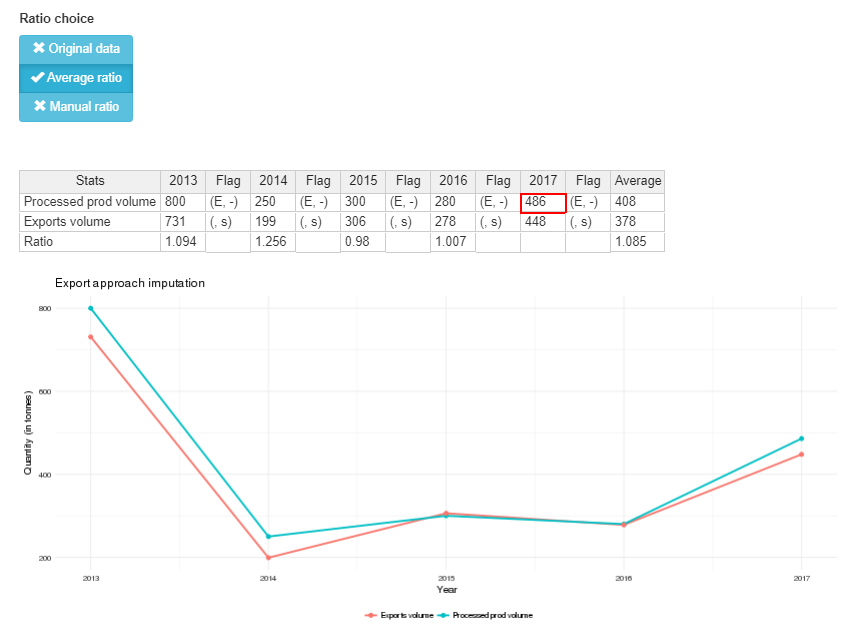Click the Stats header cell
Screen dimensions: 858x631
coord(90,181)
